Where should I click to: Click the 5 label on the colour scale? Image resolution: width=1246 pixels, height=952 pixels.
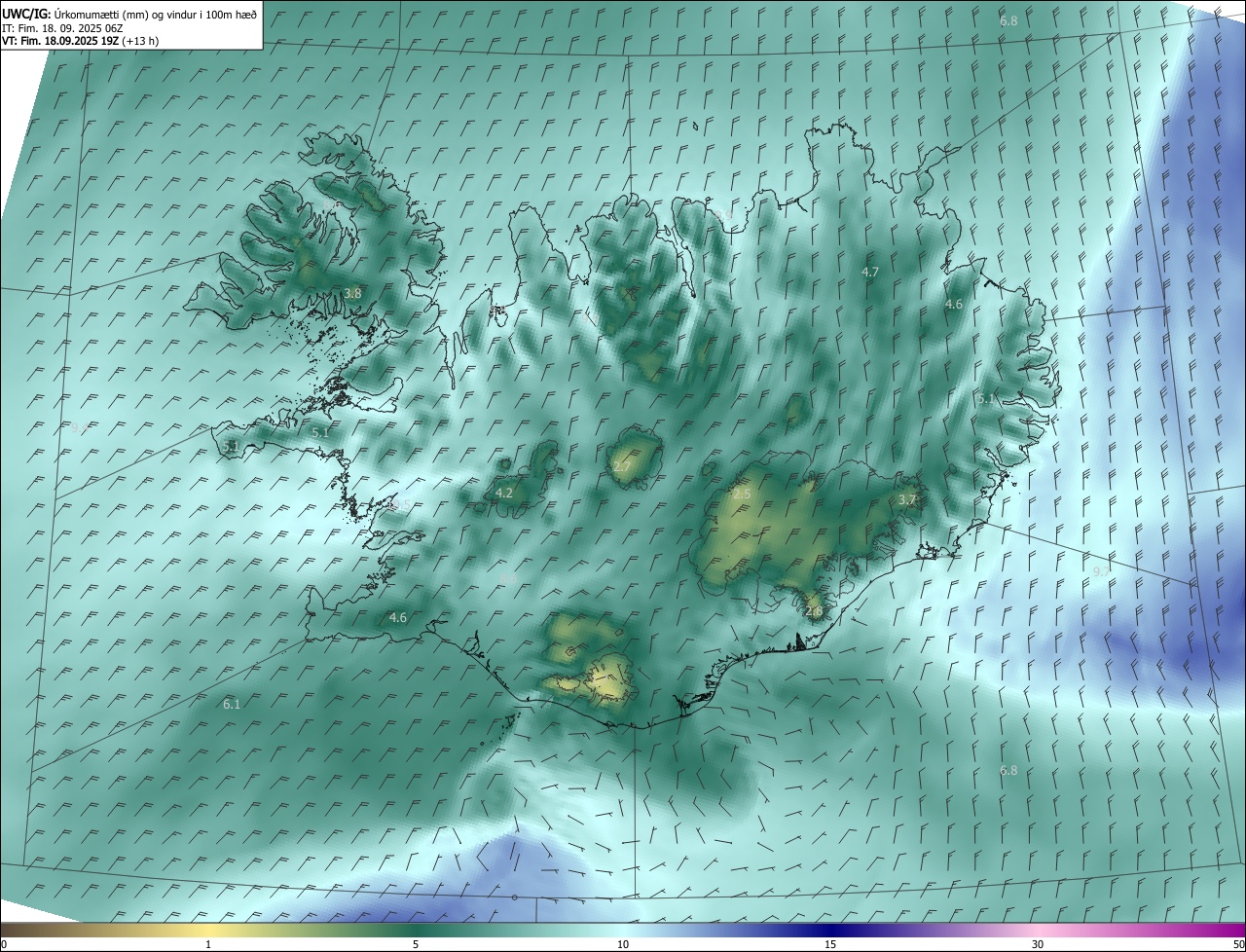[416, 944]
